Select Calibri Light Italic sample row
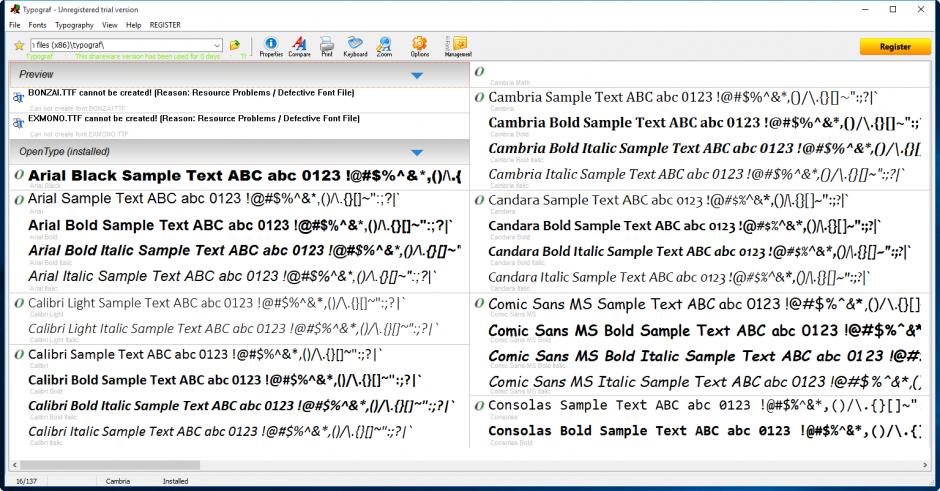The height and width of the screenshot is (491, 940). click(234, 329)
